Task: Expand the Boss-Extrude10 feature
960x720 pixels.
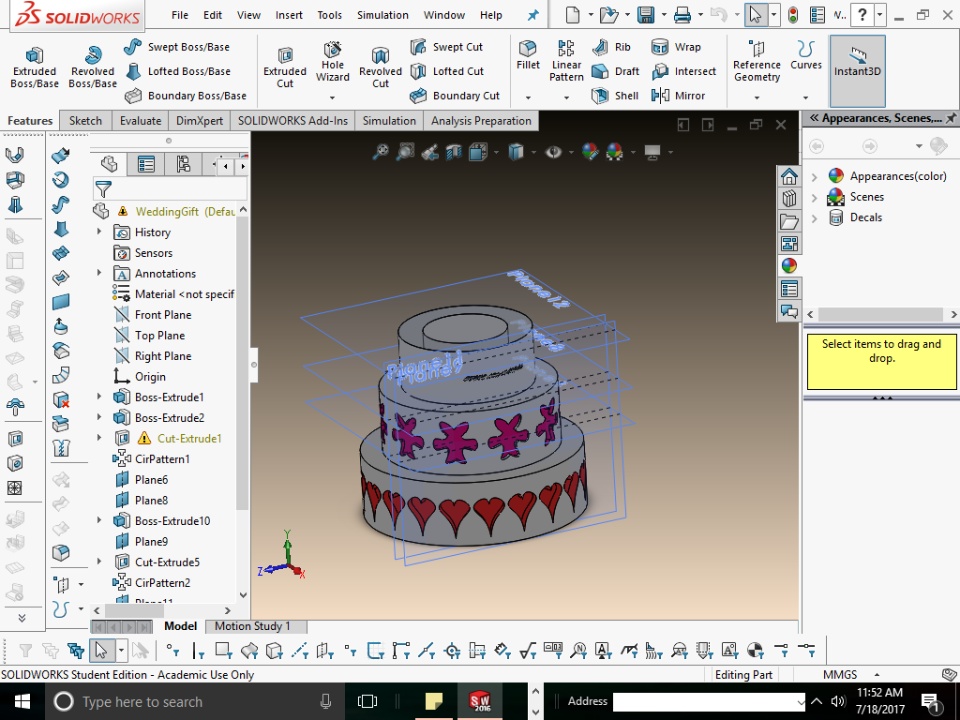Action: coord(99,520)
